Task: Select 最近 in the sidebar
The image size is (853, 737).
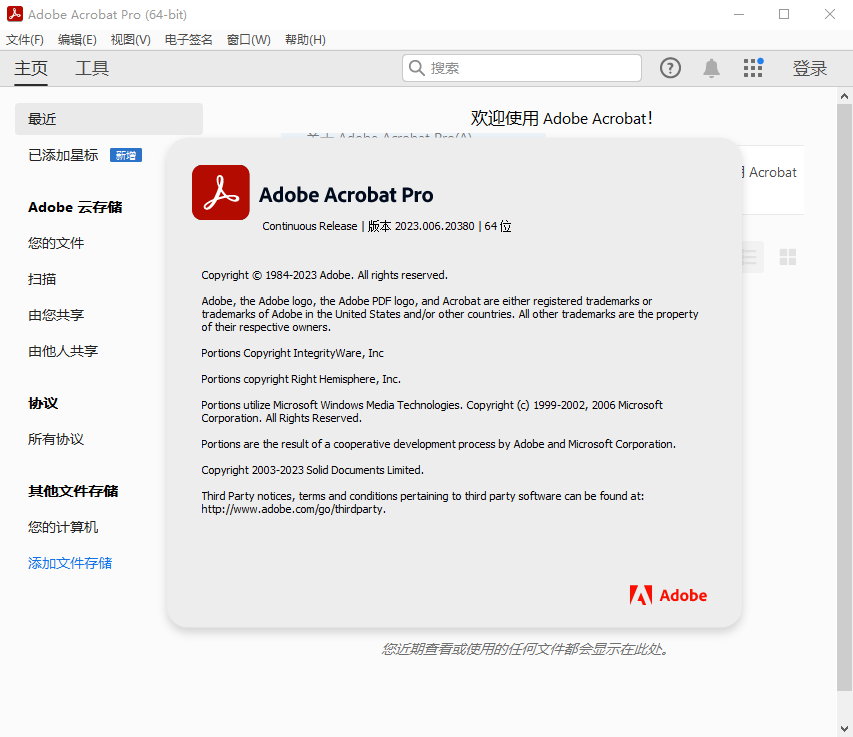Action: (109, 119)
